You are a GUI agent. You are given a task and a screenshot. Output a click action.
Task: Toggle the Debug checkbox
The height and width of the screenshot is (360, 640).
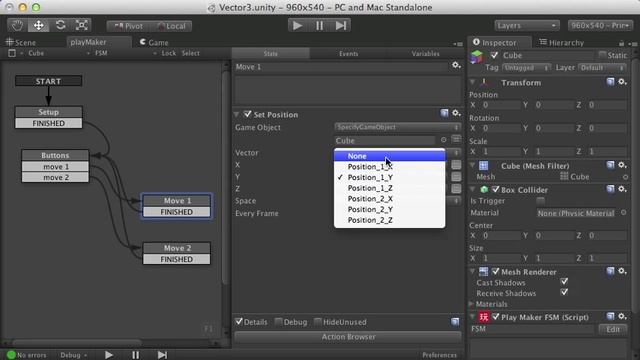pyautogui.click(x=279, y=322)
